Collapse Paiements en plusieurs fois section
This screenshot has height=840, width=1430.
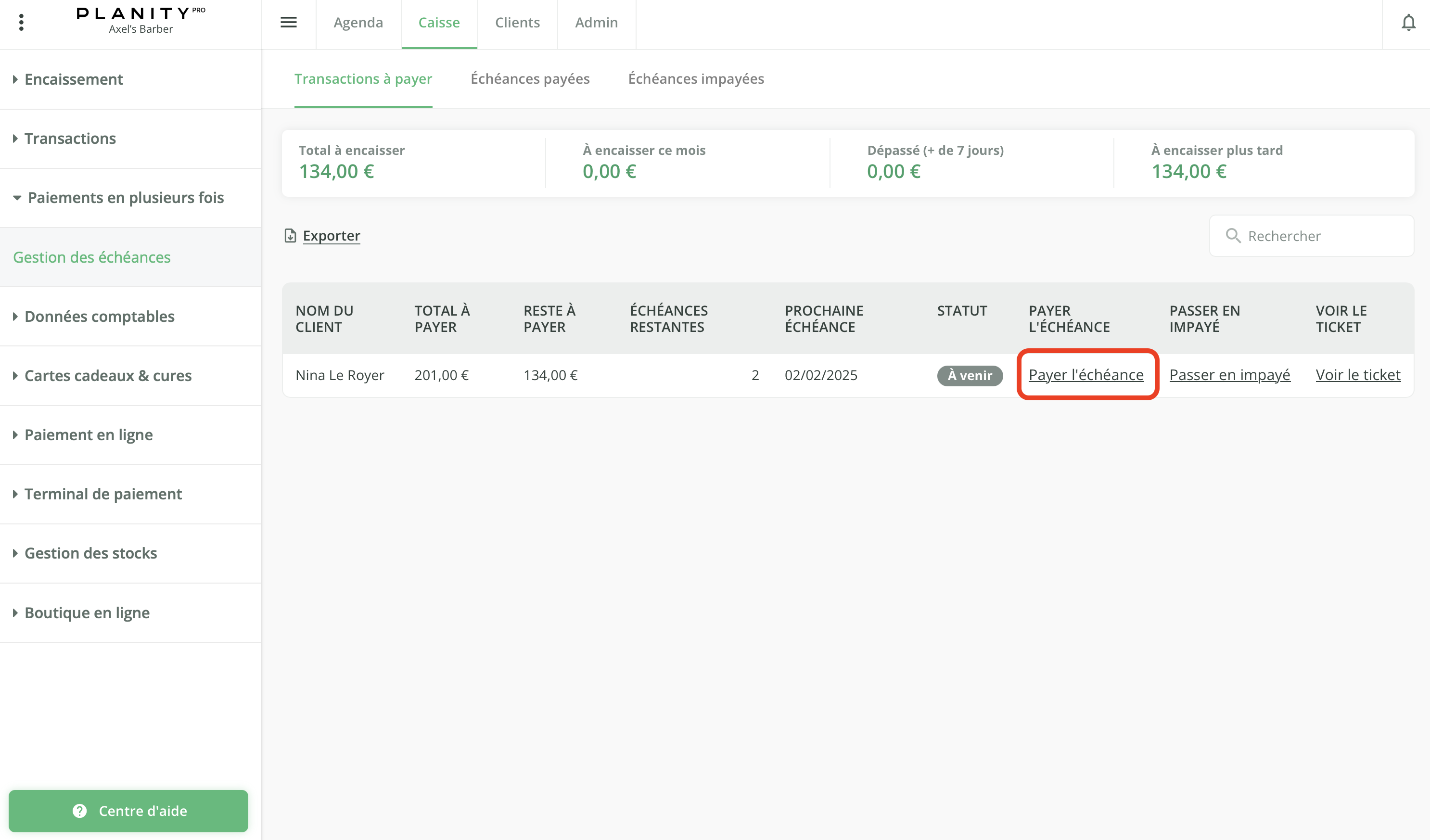(x=126, y=198)
